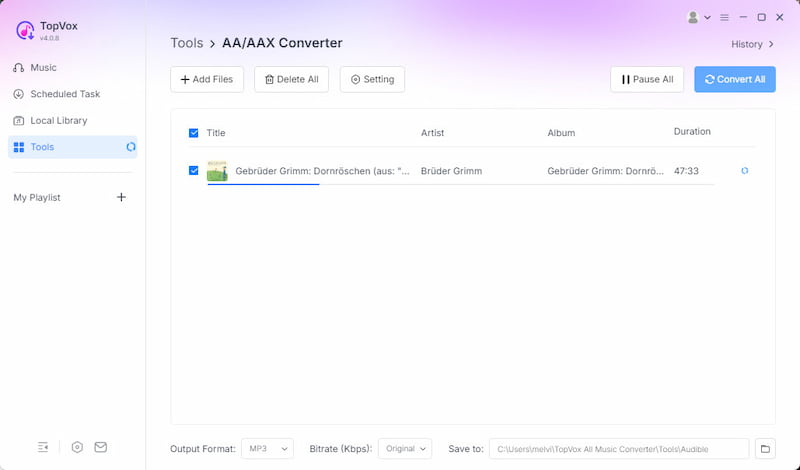This screenshot has height=470, width=800.
Task: Collapse the sidebar with the list icon
Action: (x=43, y=447)
